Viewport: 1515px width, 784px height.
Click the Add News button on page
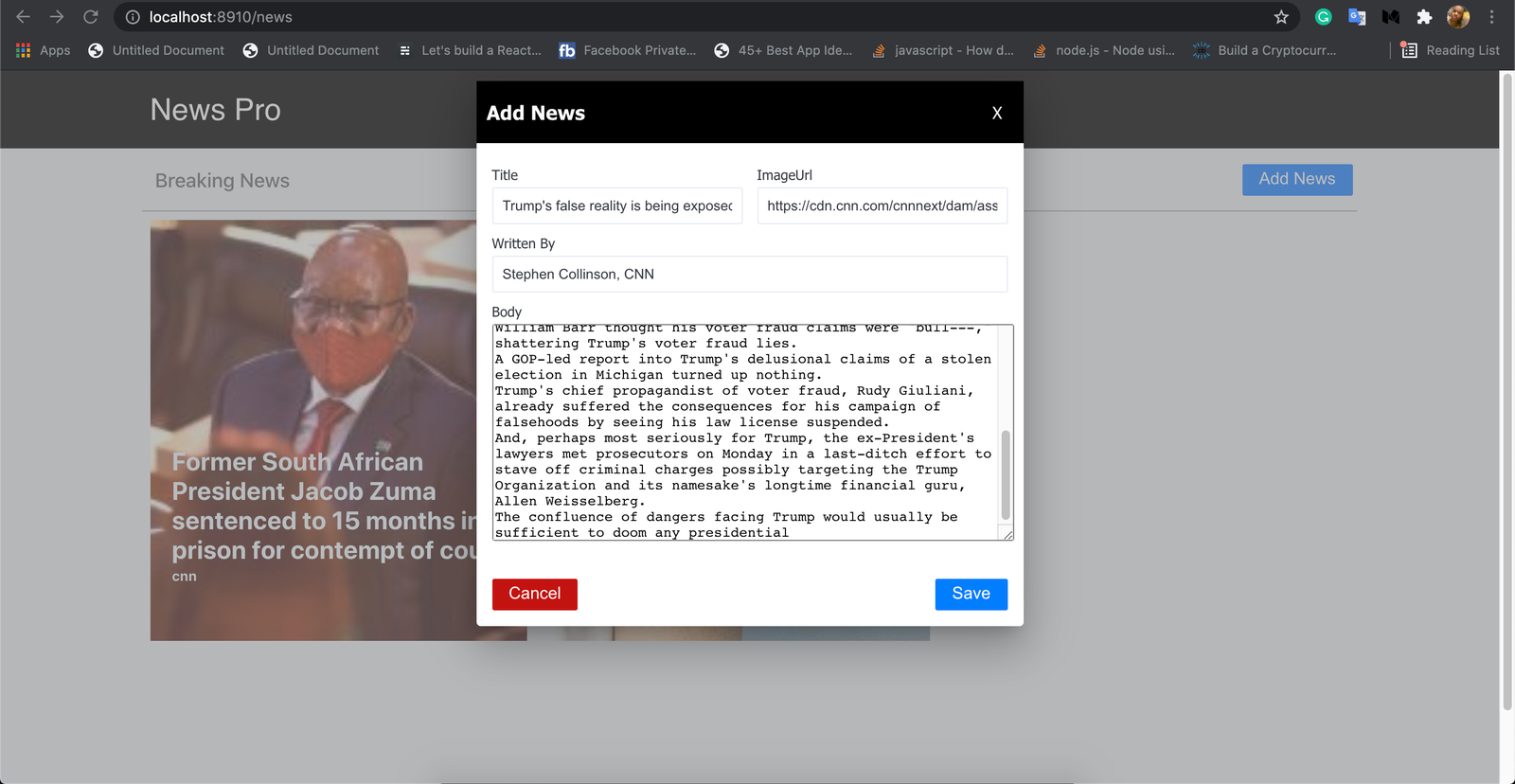(x=1297, y=179)
